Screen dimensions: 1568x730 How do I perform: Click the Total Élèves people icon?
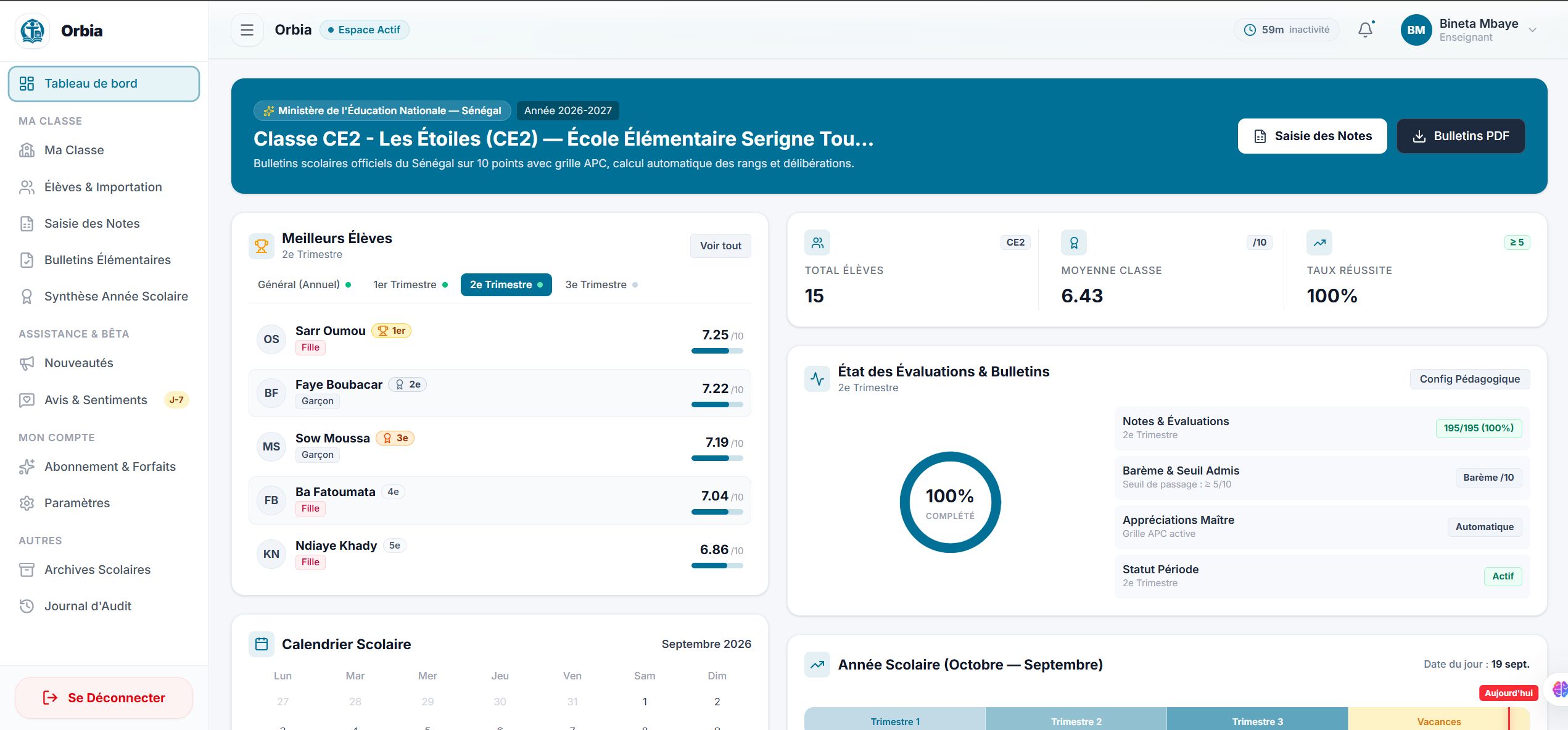point(817,243)
